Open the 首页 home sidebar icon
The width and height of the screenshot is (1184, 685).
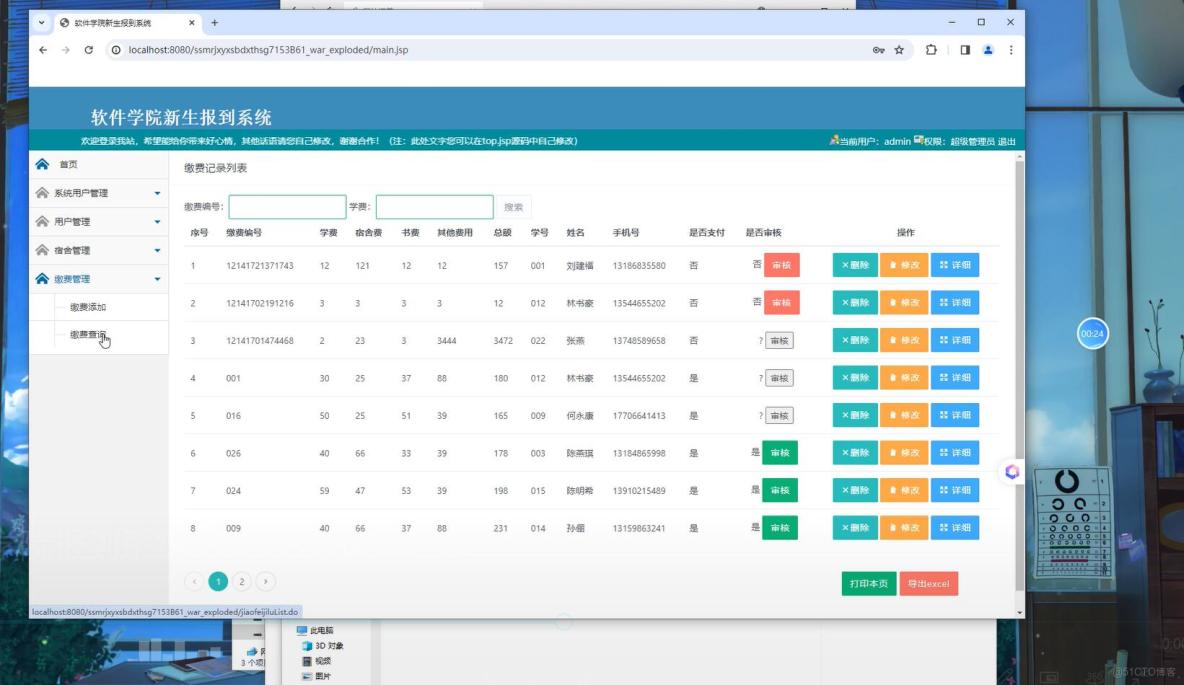pyautogui.click(x=40, y=164)
